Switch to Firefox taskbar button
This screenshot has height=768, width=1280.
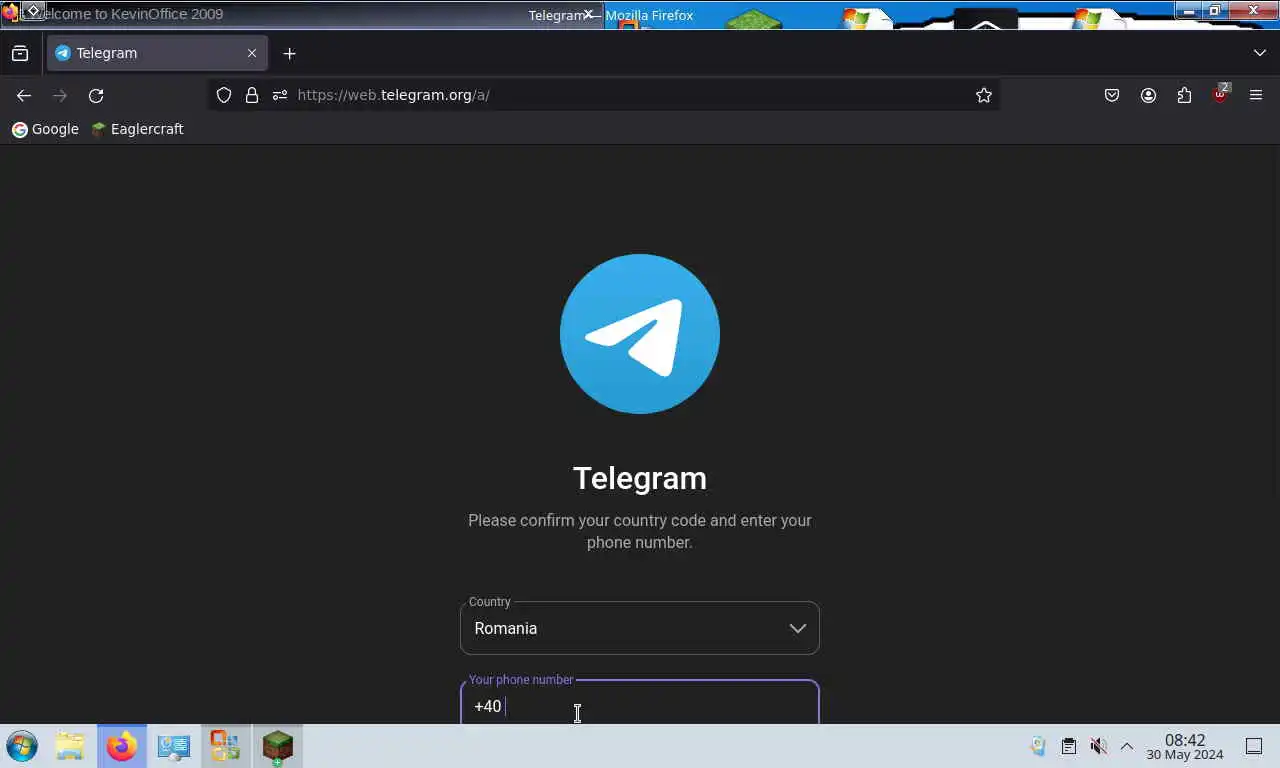coord(122,746)
